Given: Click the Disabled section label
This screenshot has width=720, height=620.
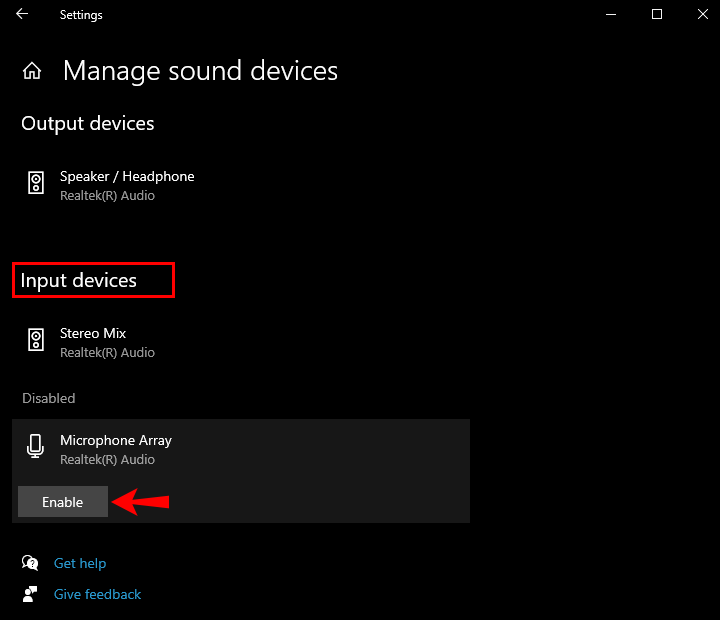Looking at the screenshot, I should [x=49, y=398].
